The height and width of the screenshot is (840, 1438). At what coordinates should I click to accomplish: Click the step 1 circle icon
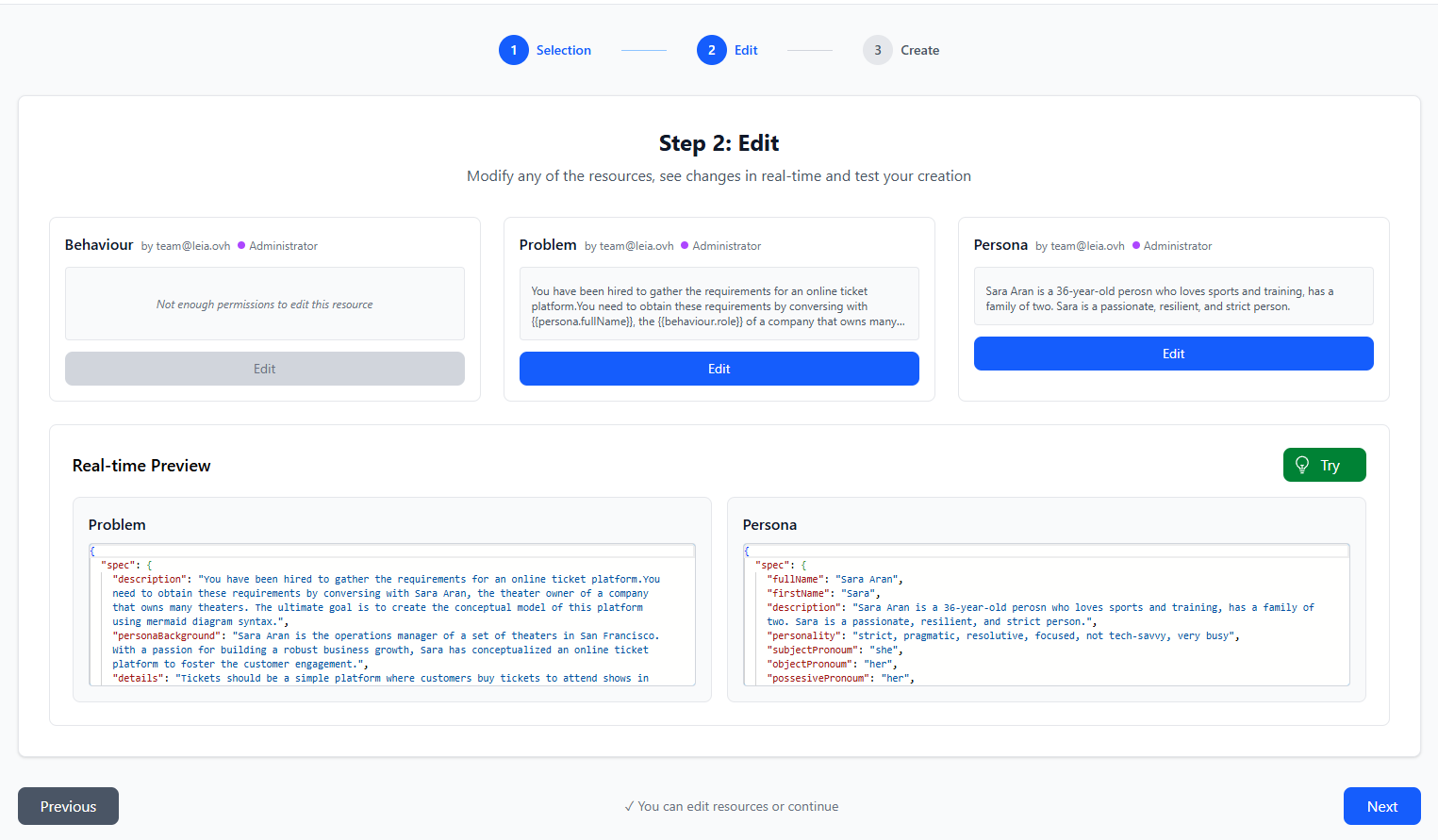513,50
